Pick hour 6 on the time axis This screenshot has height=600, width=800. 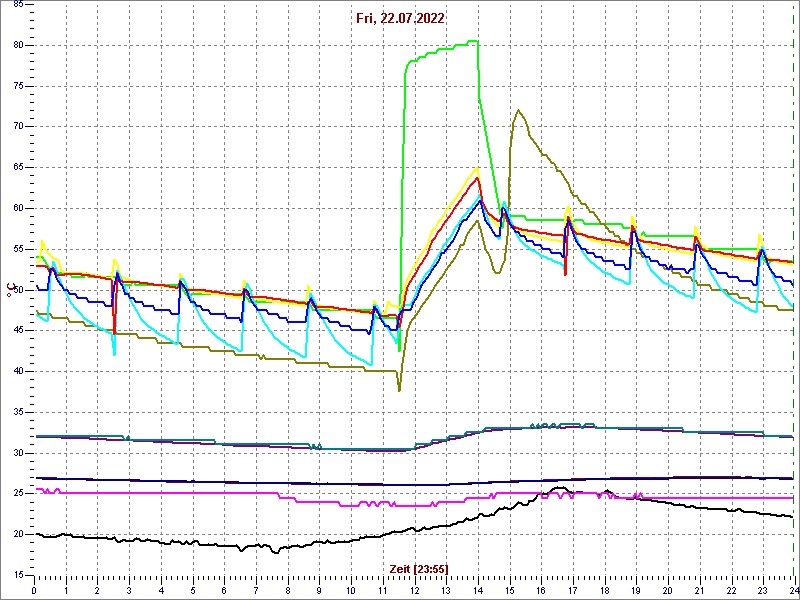point(224,591)
